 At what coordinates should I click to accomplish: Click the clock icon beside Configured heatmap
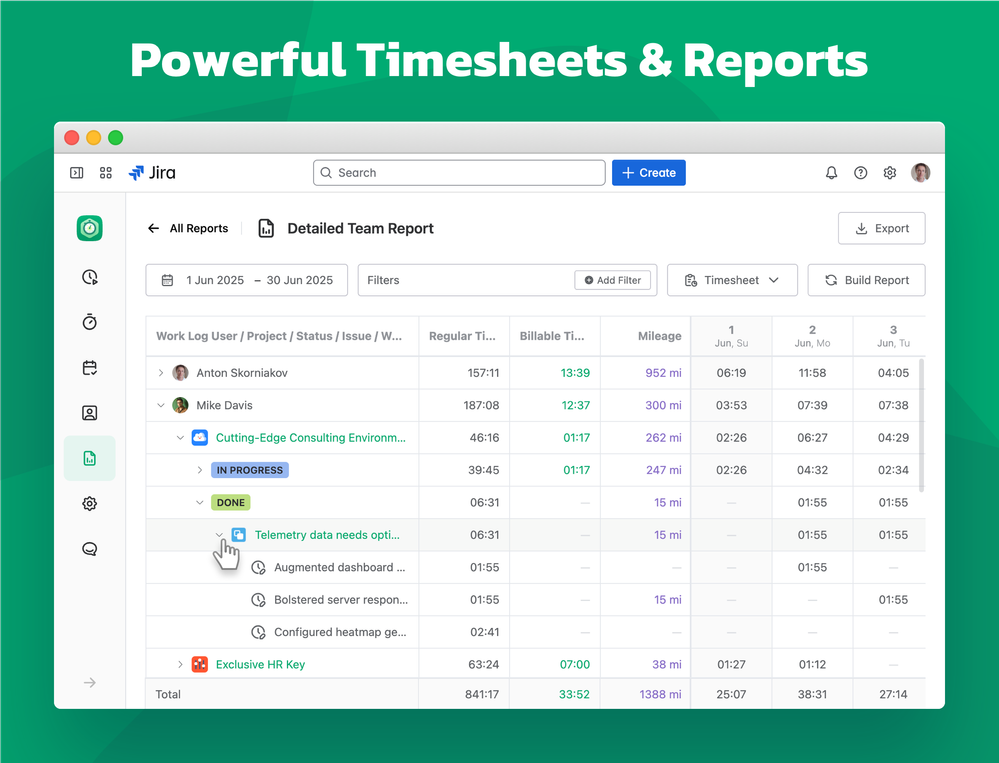pos(258,632)
